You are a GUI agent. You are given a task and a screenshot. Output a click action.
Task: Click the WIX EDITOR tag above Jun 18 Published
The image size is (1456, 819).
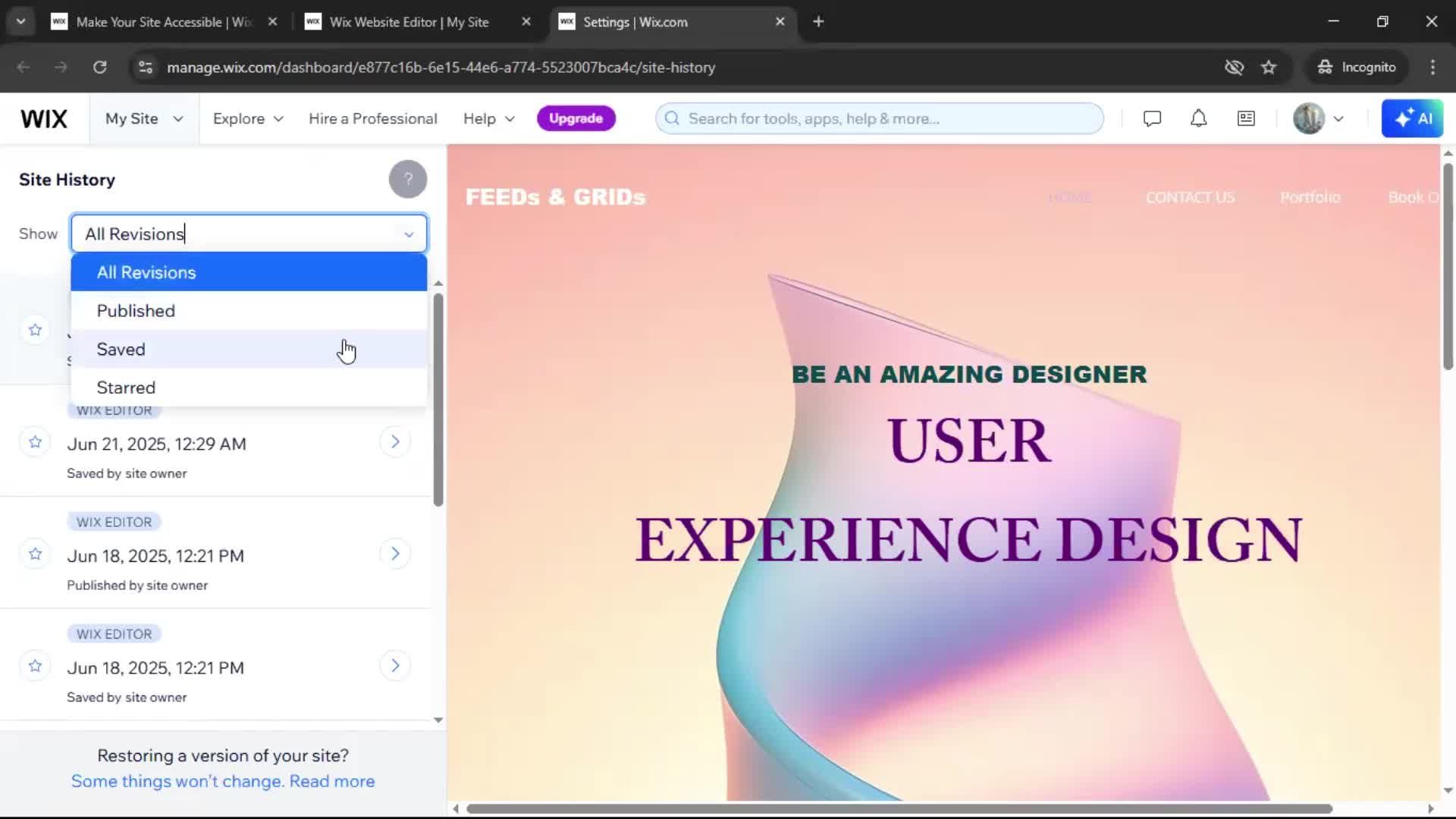point(114,522)
